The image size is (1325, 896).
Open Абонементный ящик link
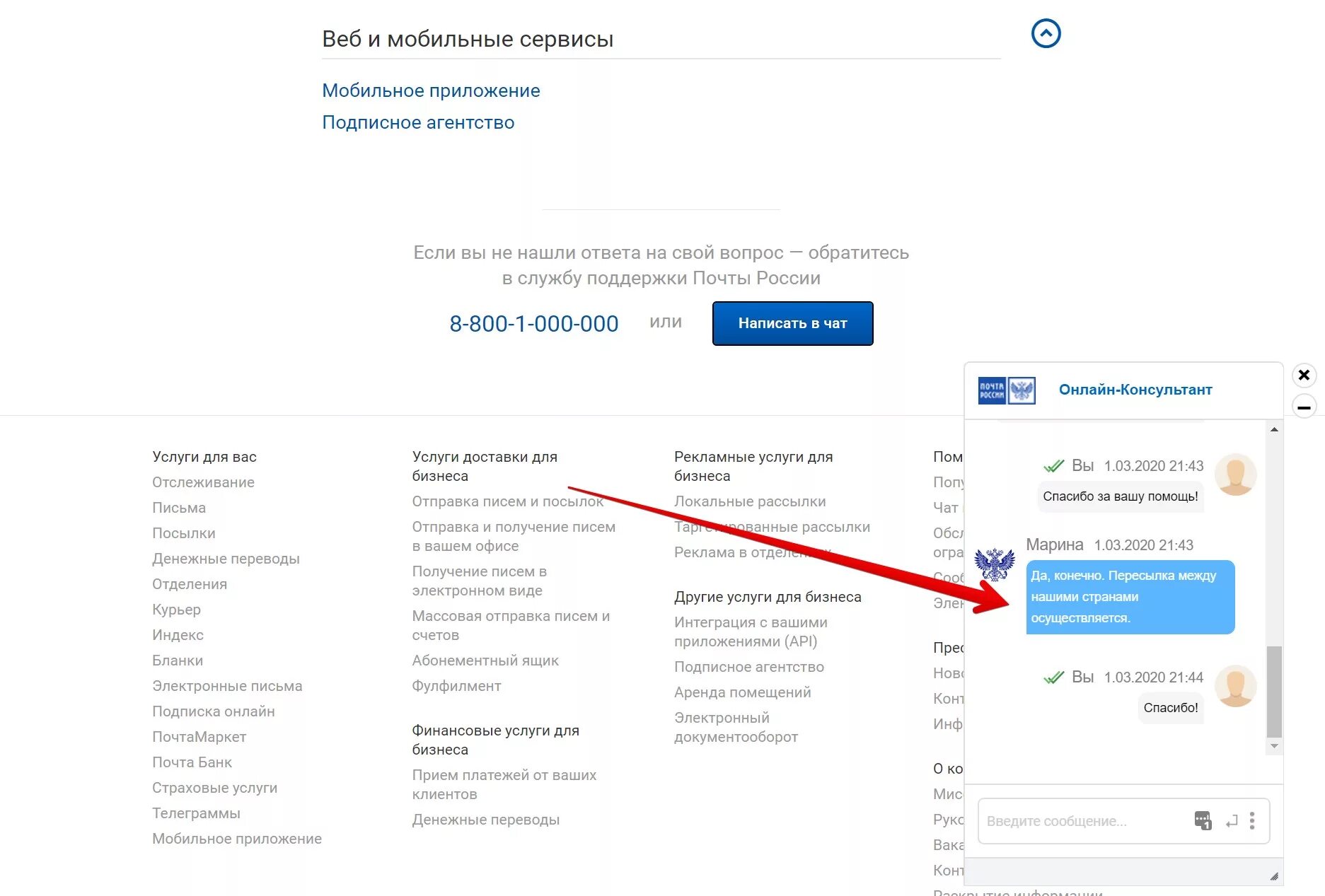click(485, 661)
